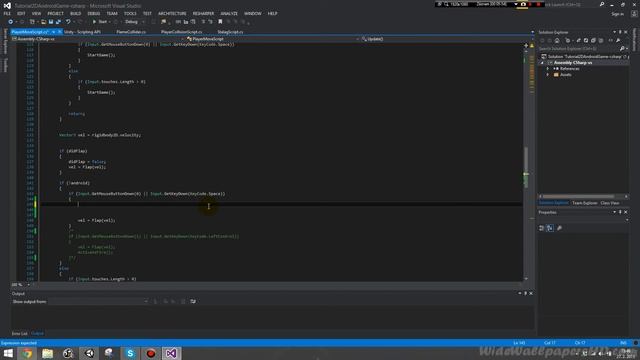
Task: Click the New Project toolbar icon
Action: (x=32, y=22)
